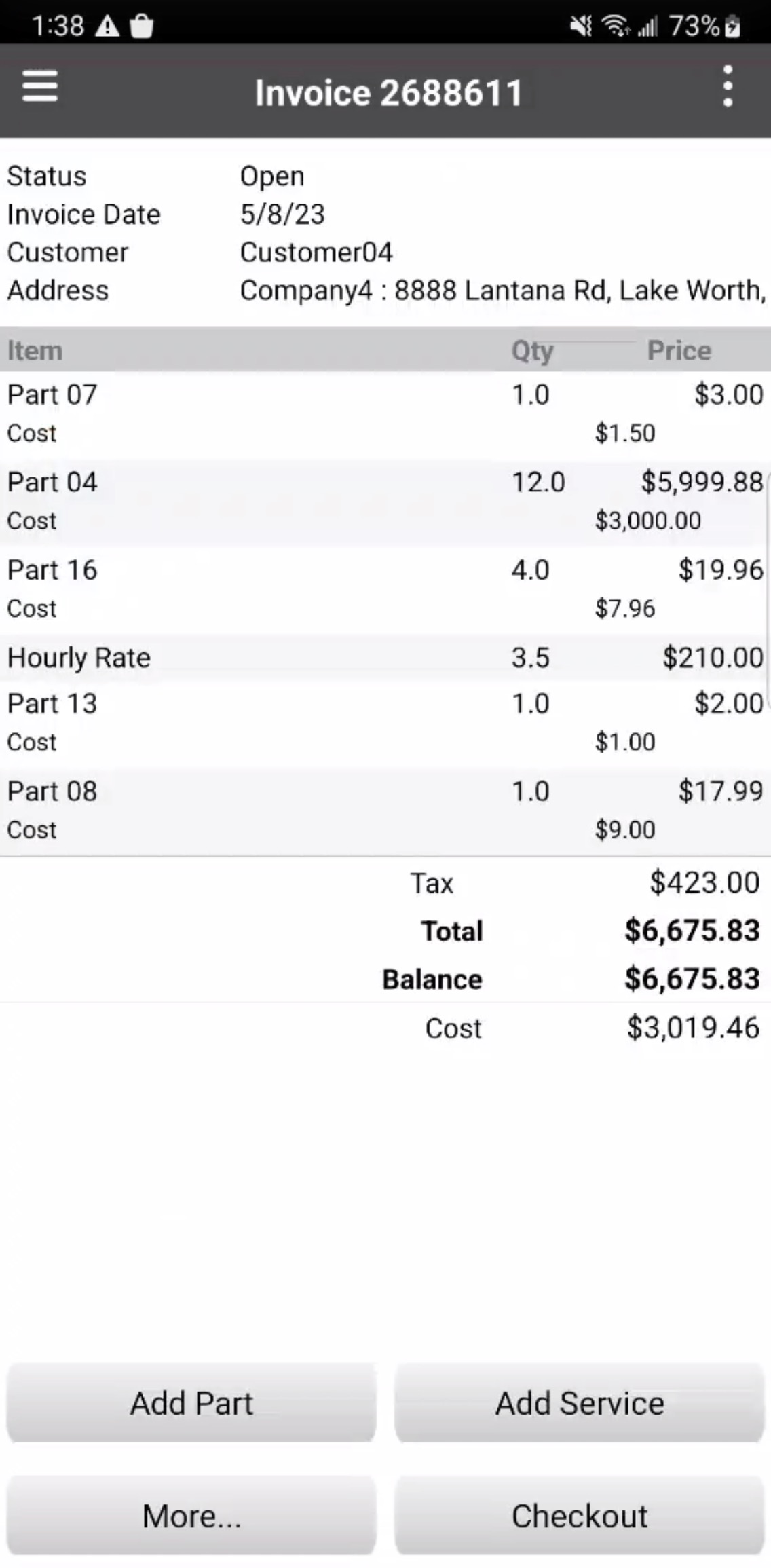Tap the Customer04 customer field
The image size is (771, 1568).
point(316,253)
